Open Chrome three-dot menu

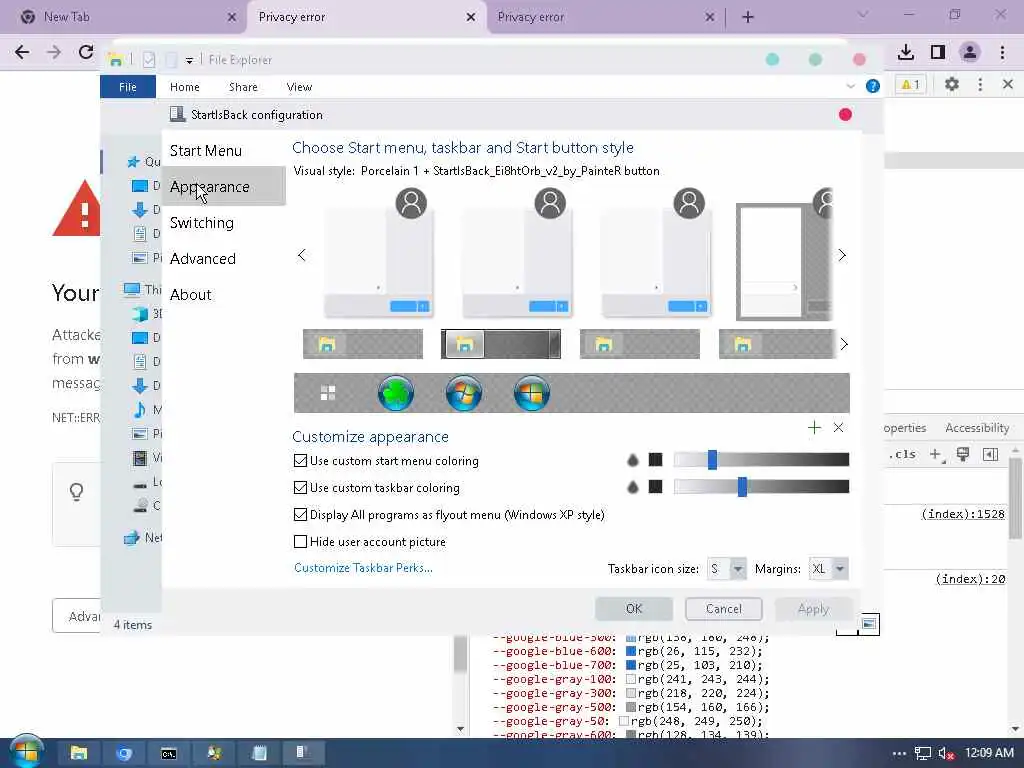[x=1002, y=52]
